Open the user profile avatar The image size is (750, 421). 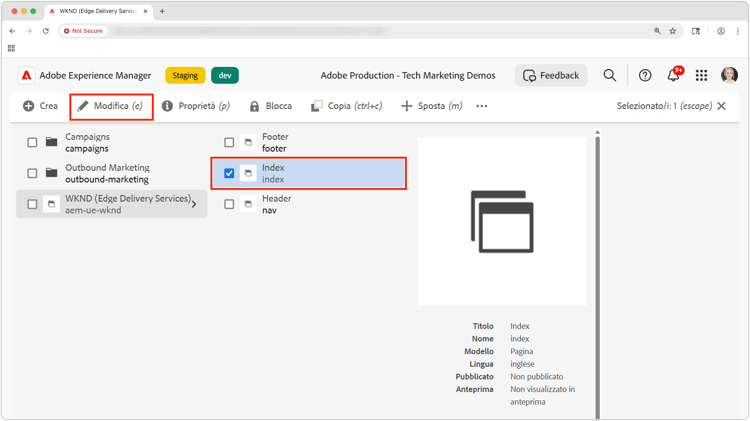click(x=729, y=75)
